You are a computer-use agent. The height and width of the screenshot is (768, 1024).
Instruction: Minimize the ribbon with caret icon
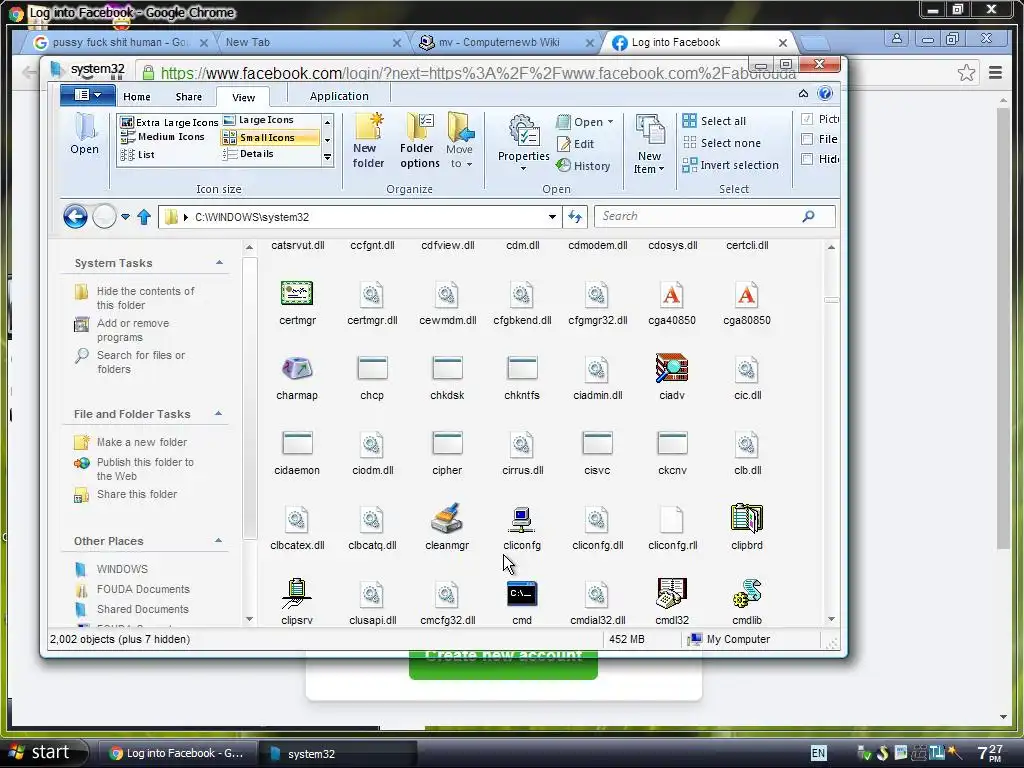point(803,94)
